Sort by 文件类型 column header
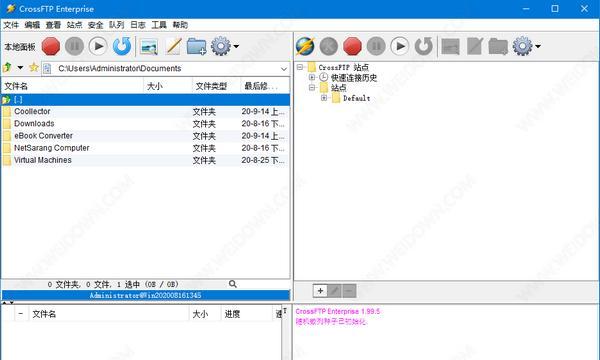This screenshot has width=600, height=360. click(x=216, y=86)
